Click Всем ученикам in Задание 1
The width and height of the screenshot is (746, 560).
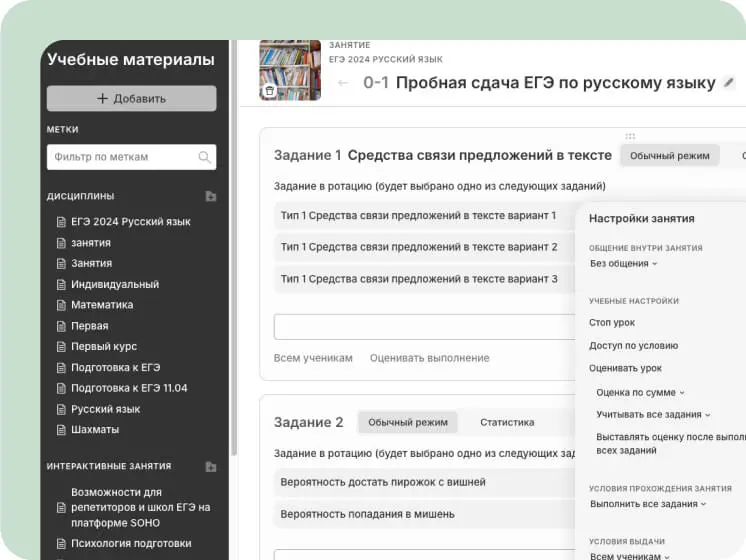click(313, 358)
